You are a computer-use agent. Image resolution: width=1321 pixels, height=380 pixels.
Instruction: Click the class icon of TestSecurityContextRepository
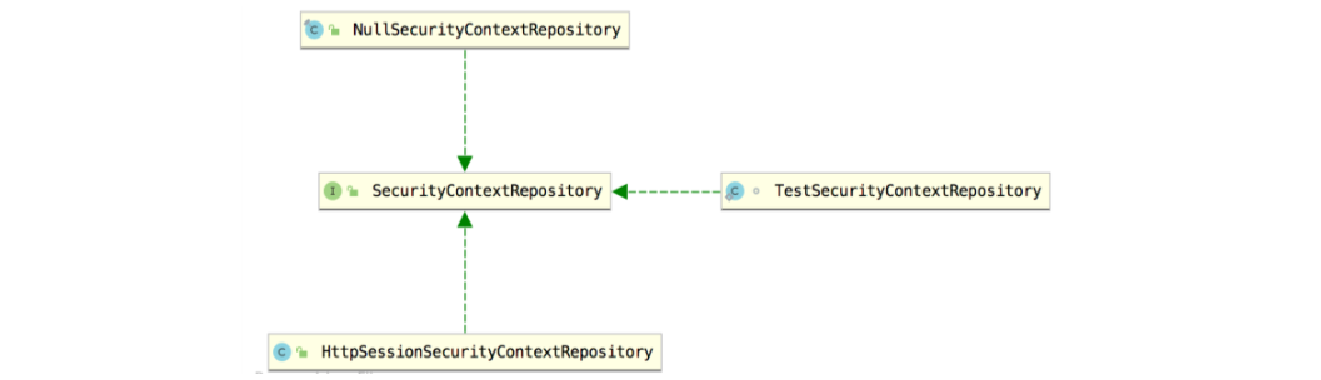pos(735,190)
